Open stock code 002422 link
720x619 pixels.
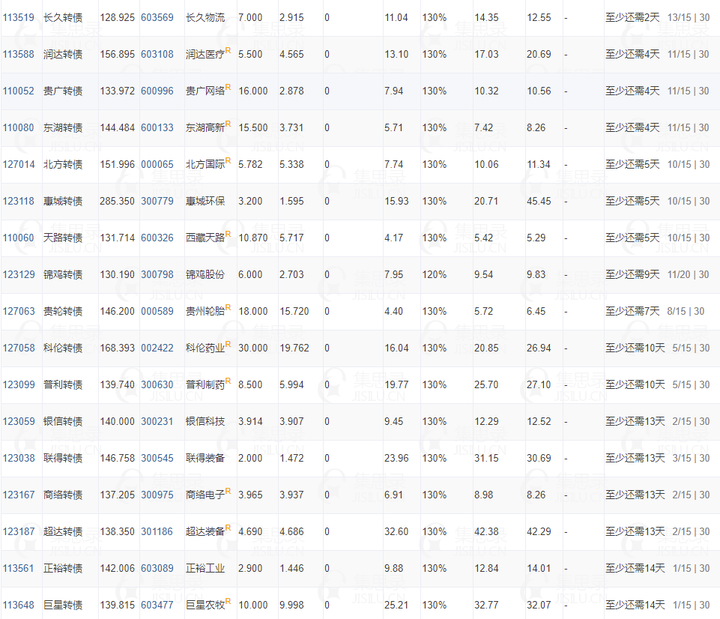point(157,348)
